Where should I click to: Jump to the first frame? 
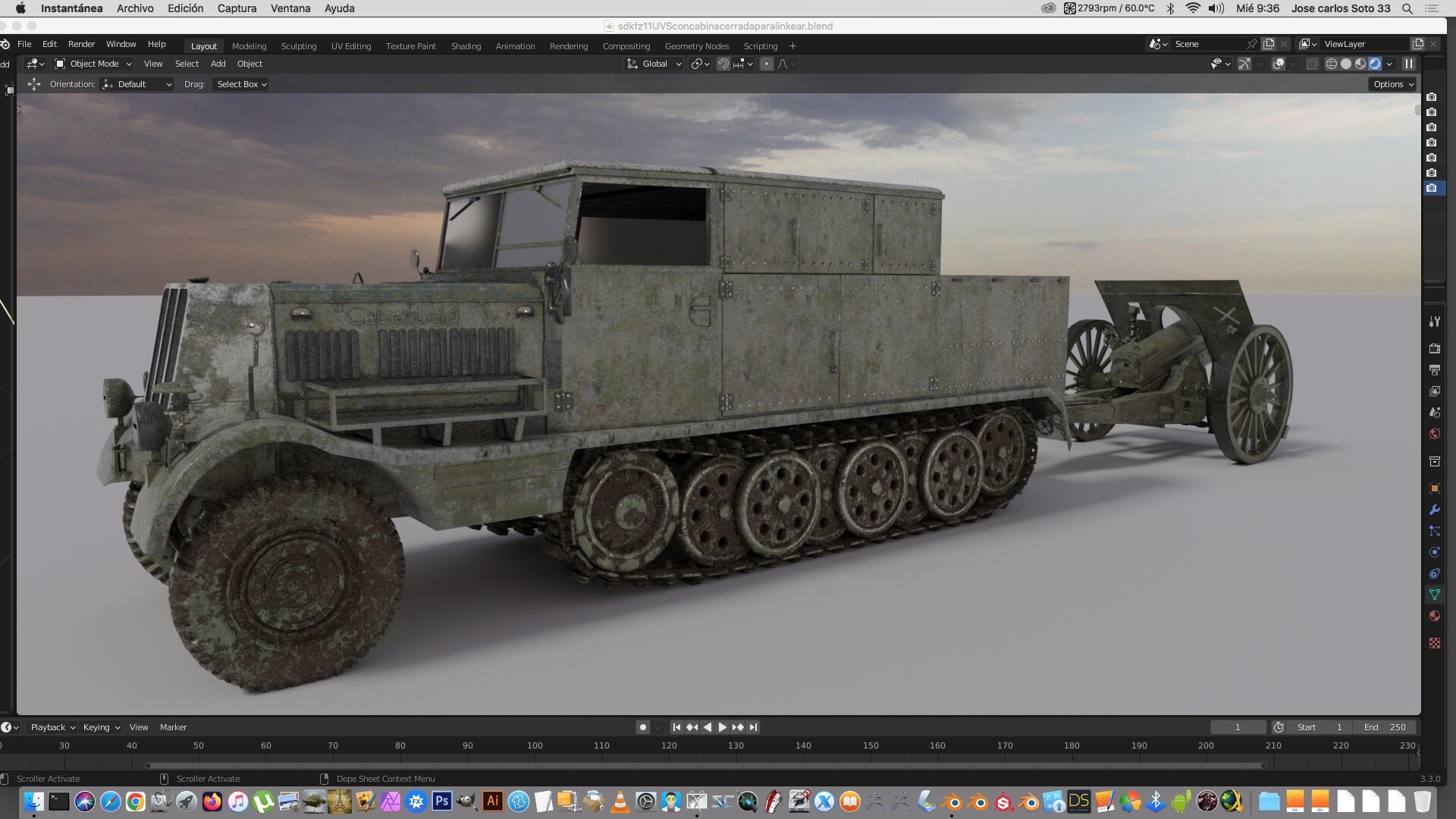tap(676, 727)
